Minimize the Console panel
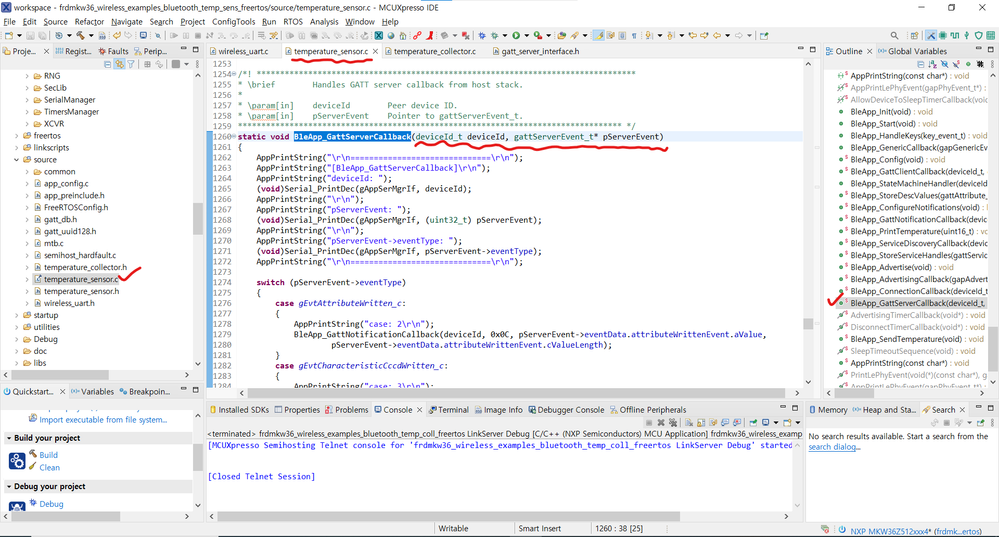Image resolution: width=999 pixels, height=537 pixels. tap(782, 407)
